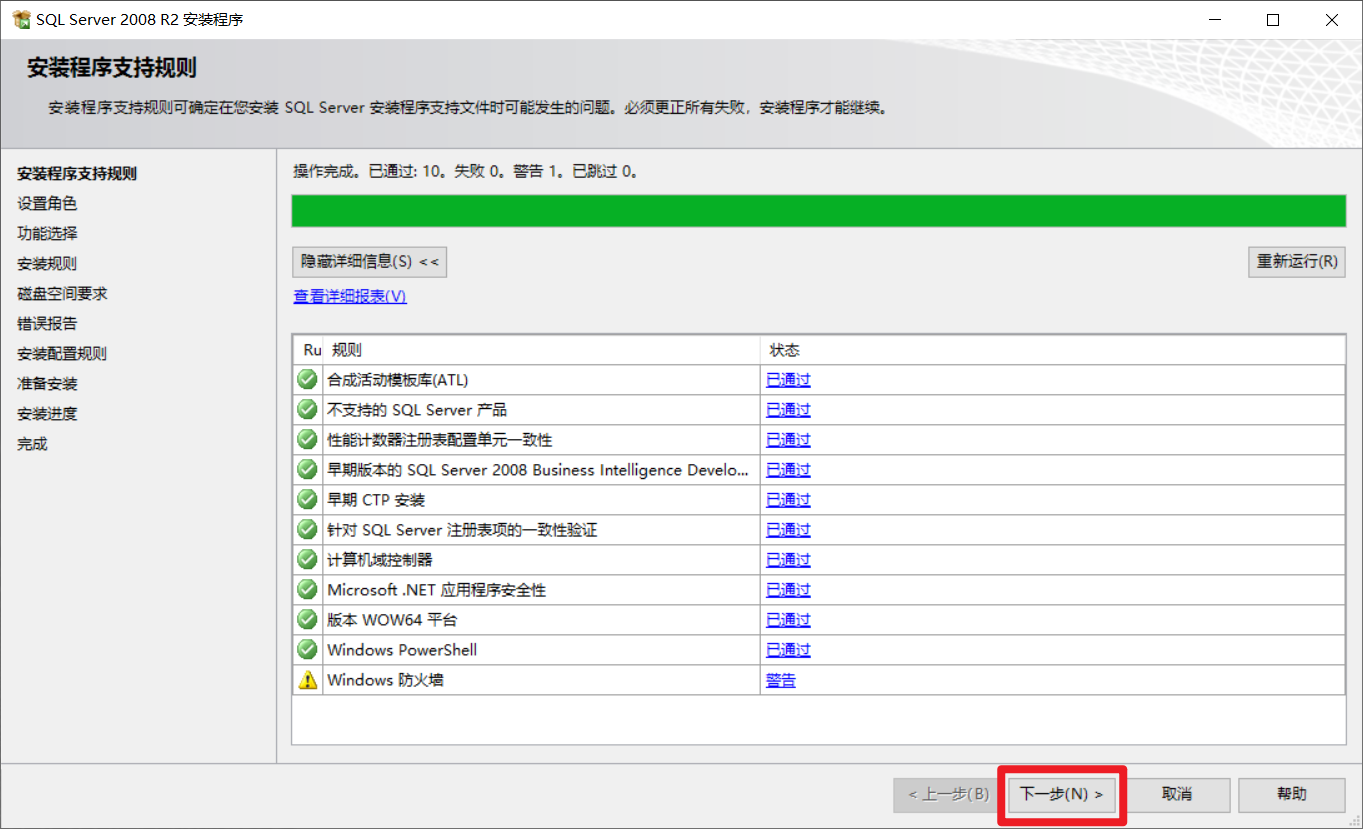Click check icon beside 早期 CTP 安装

coord(307,500)
